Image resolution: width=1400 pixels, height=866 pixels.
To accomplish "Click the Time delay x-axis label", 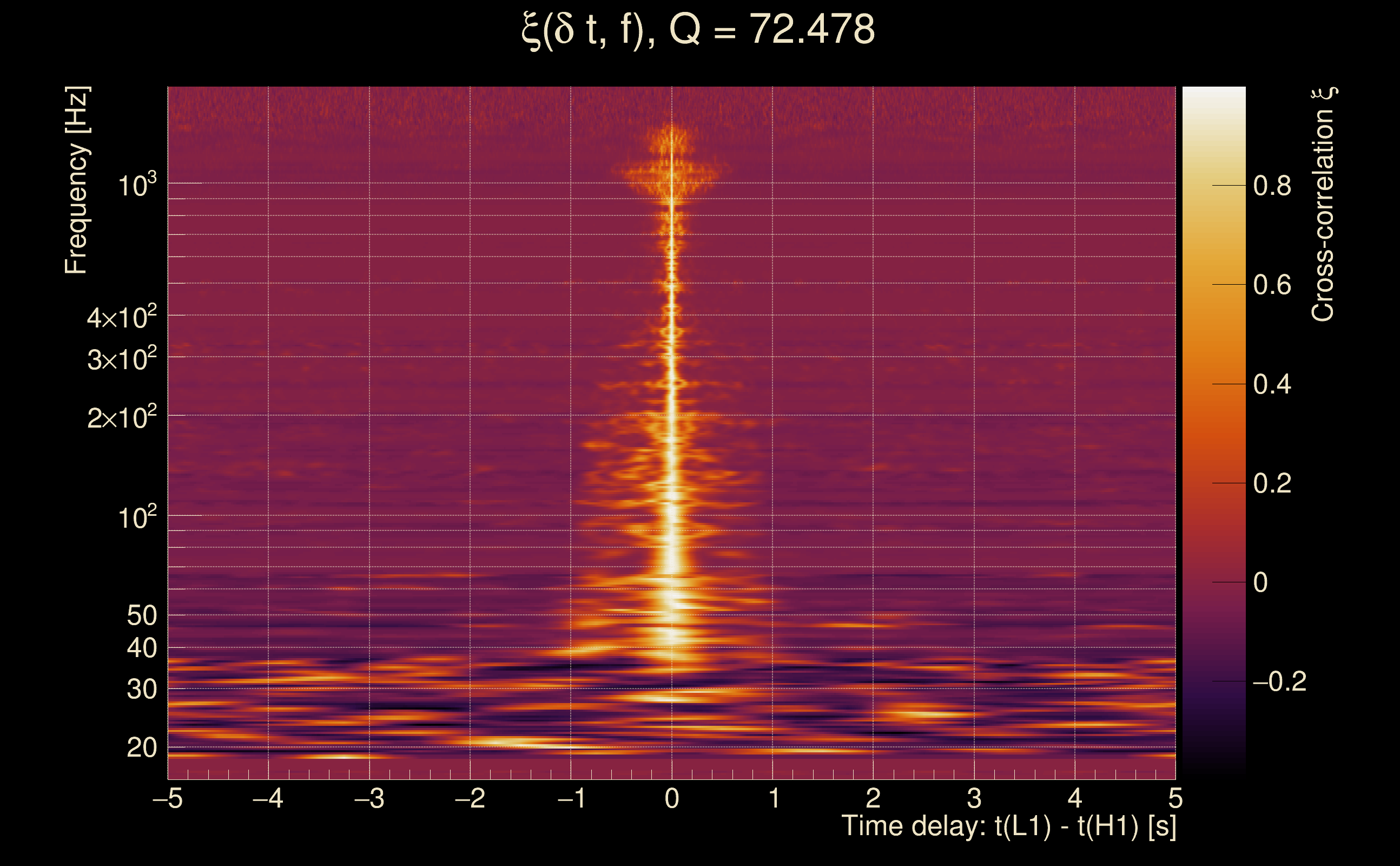I will point(1008,826).
